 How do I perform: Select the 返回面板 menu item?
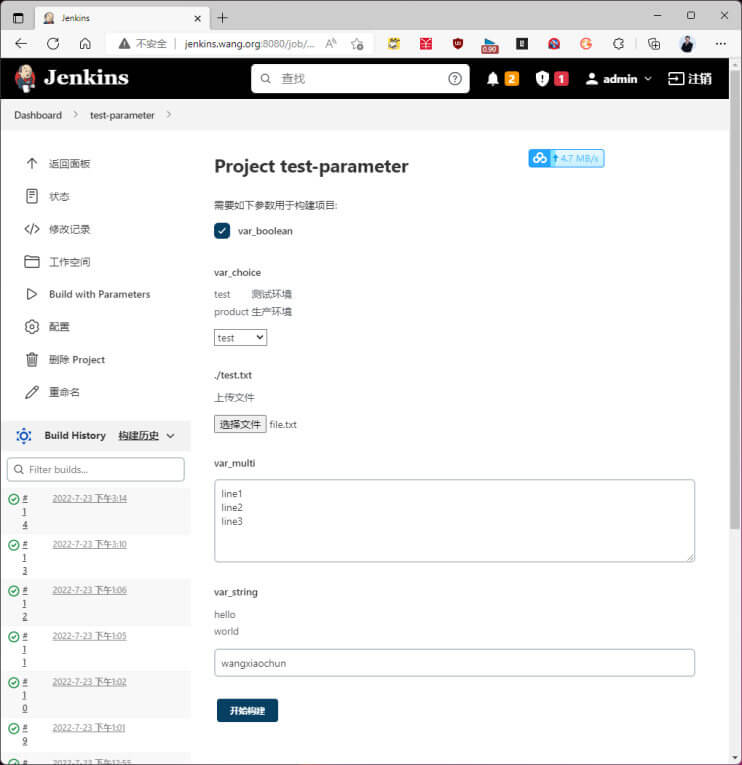[69, 163]
